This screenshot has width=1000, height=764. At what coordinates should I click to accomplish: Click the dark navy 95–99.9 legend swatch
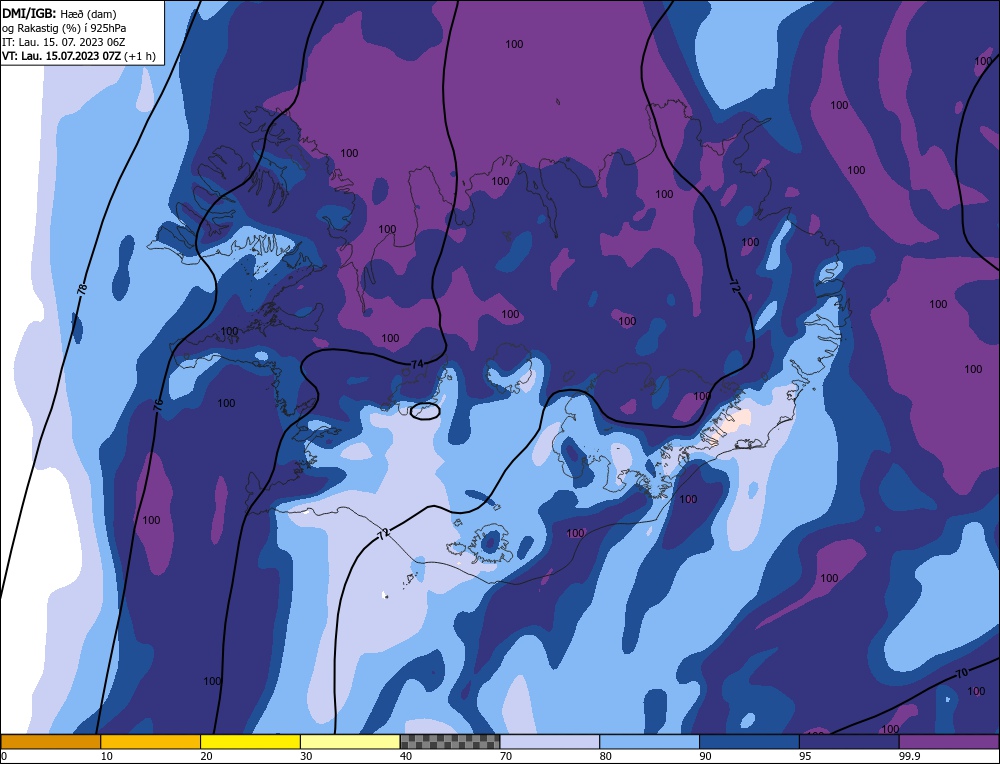coord(849,742)
